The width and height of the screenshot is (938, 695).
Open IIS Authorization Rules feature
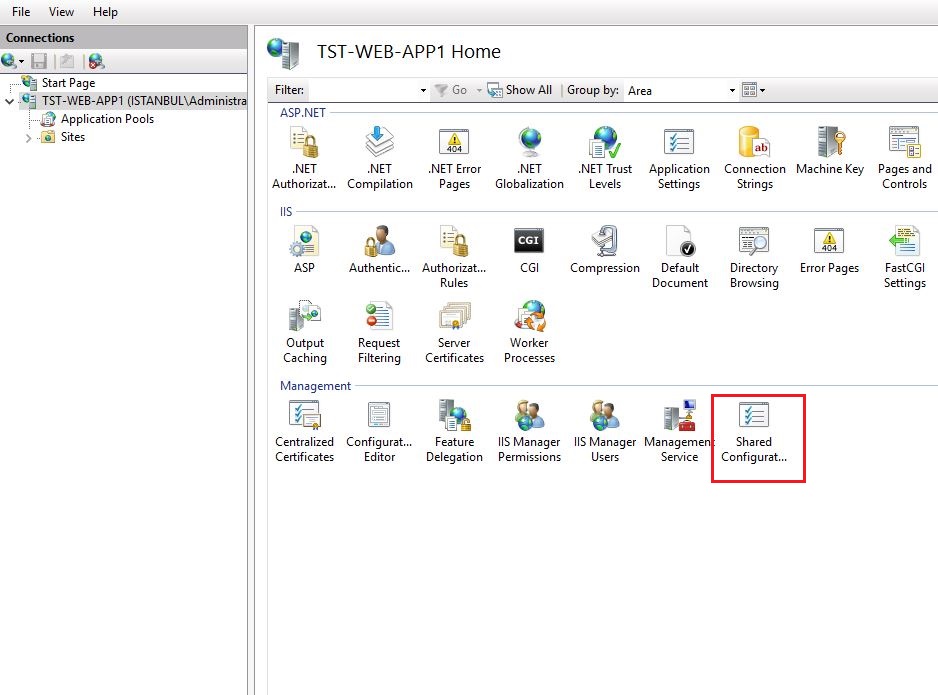click(x=454, y=257)
